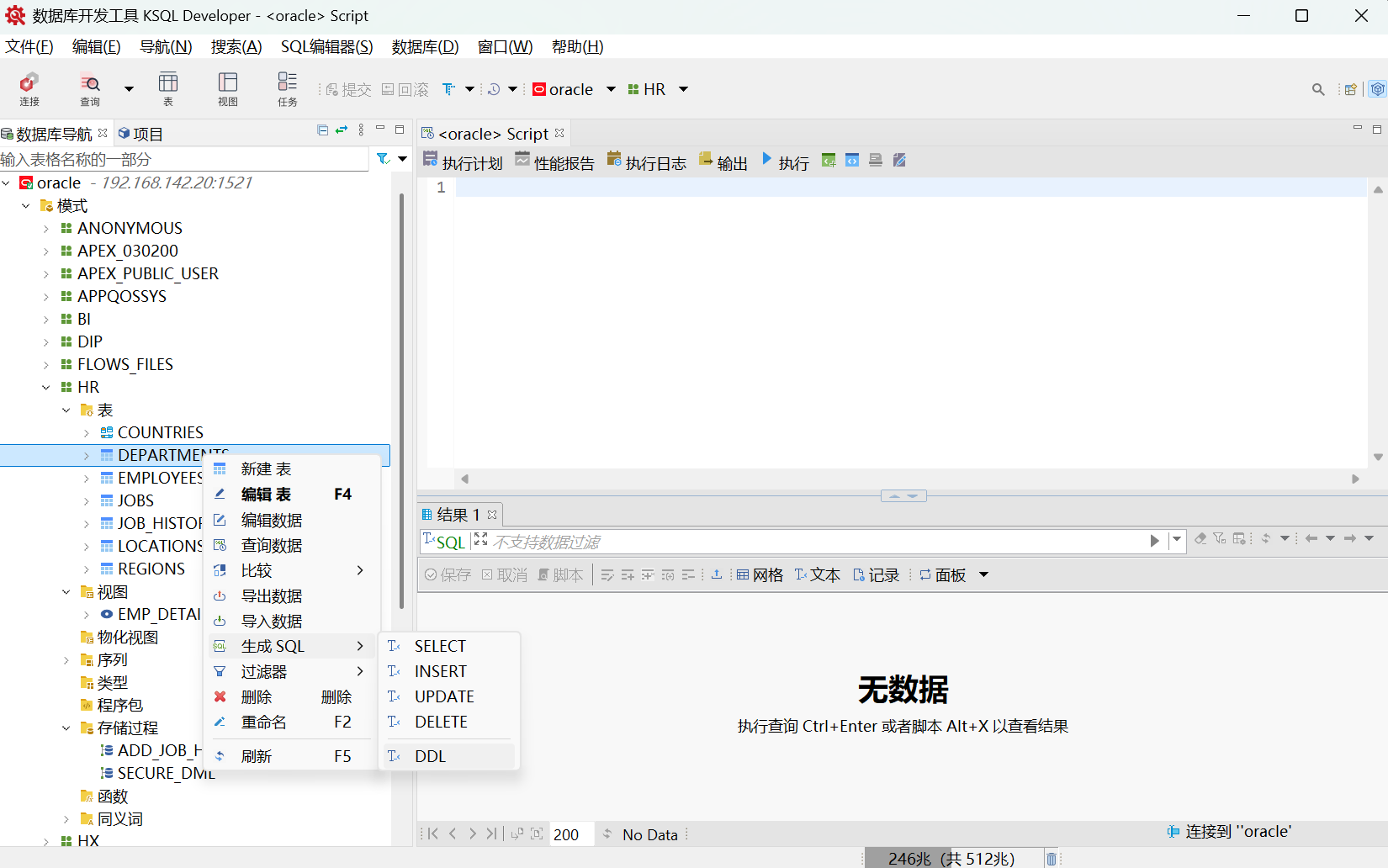Viewport: 1388px width, 868px height.
Task: Click the 性能报告 performance report button
Action: pos(554,162)
